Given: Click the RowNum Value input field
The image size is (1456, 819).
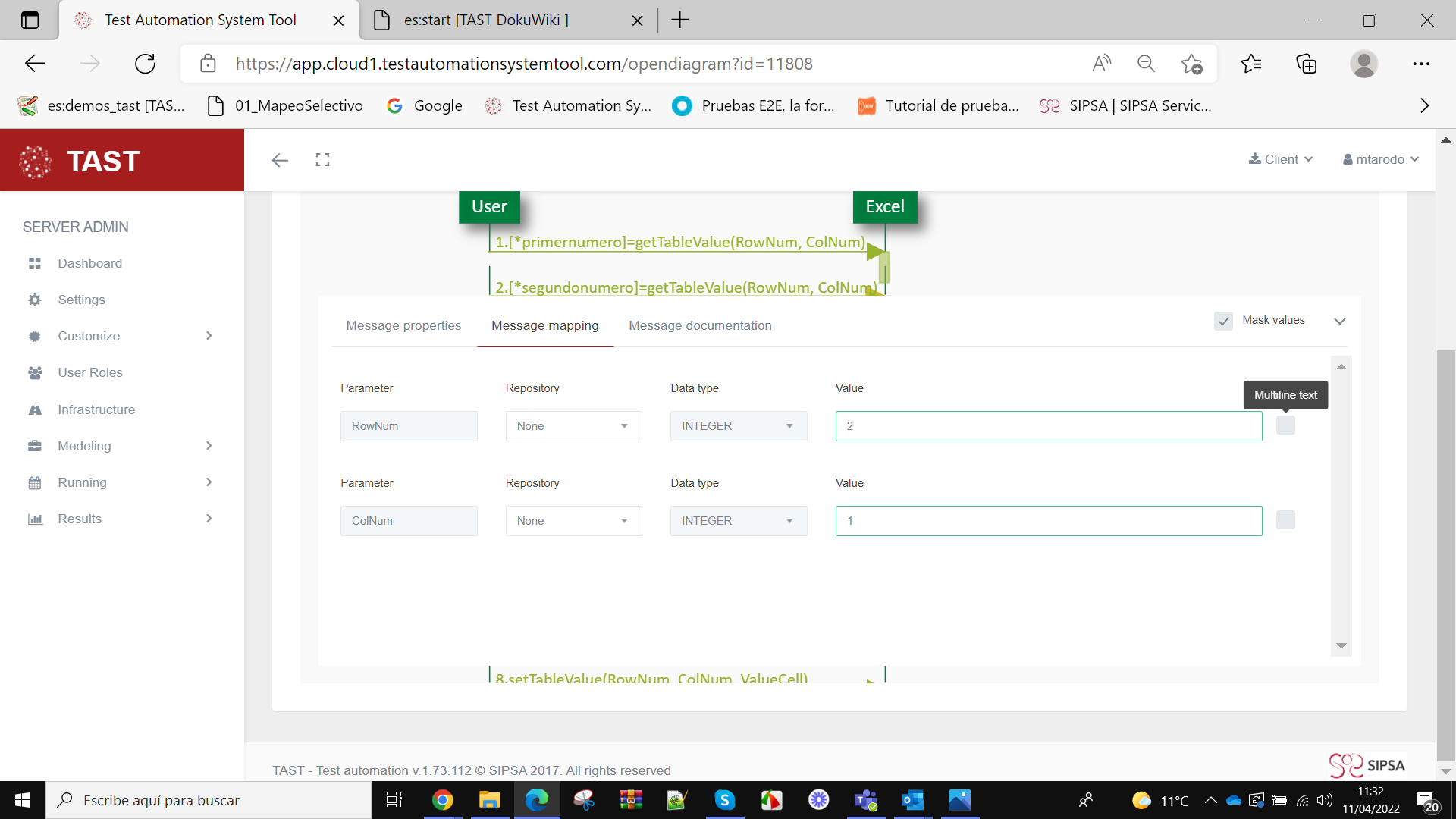Looking at the screenshot, I should pyautogui.click(x=1048, y=426).
